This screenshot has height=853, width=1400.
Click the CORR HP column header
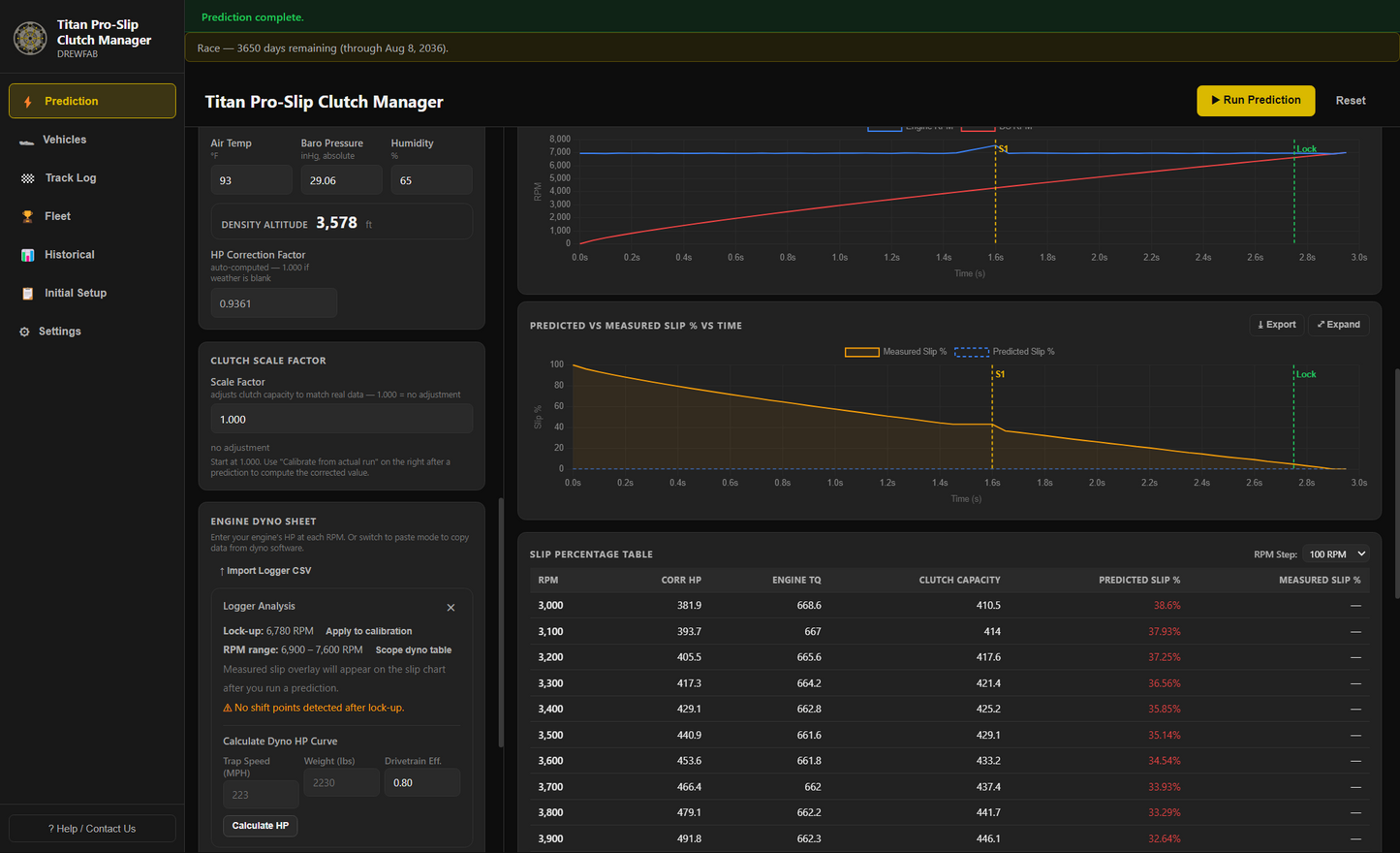click(681, 581)
